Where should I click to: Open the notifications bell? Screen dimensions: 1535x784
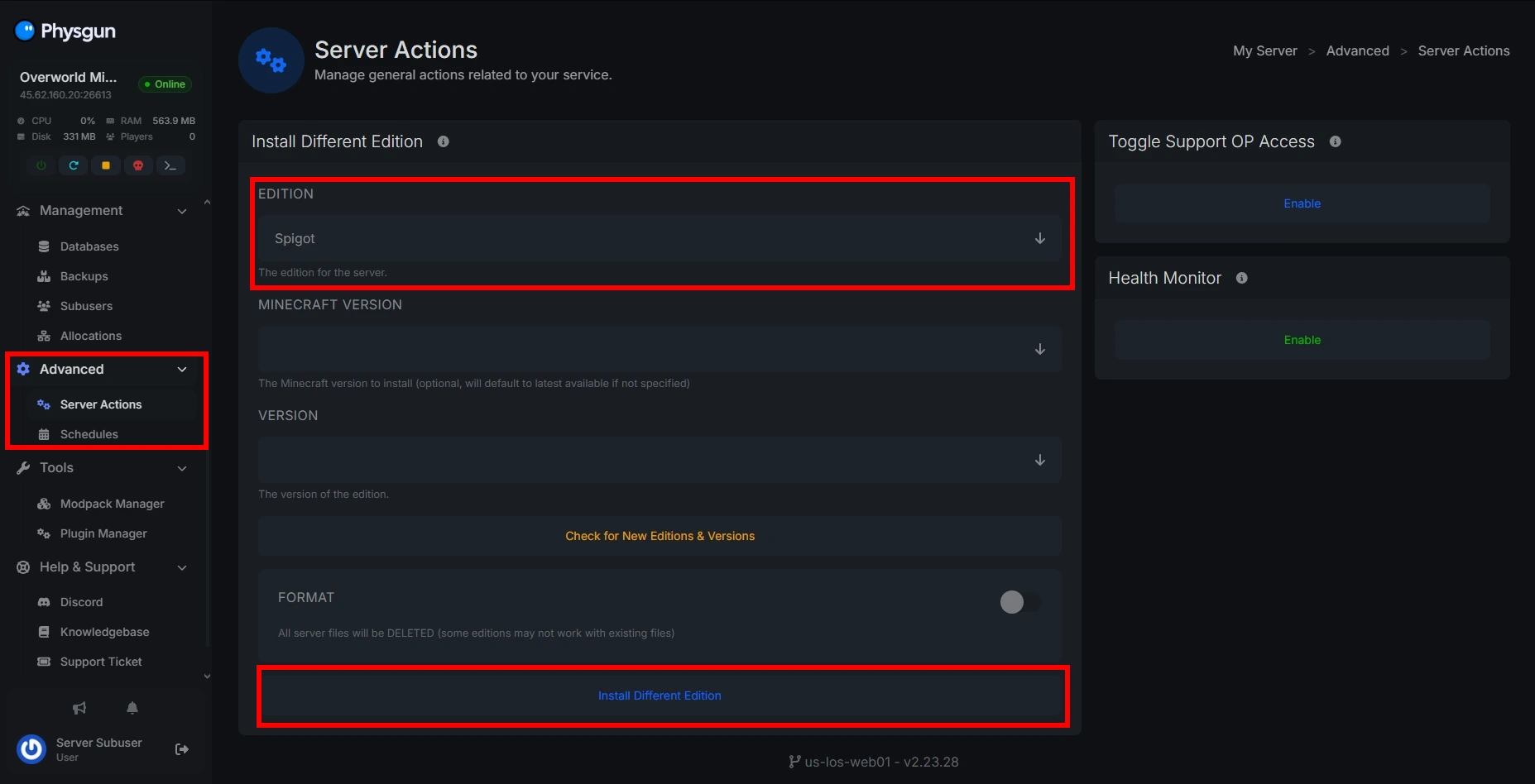132,708
